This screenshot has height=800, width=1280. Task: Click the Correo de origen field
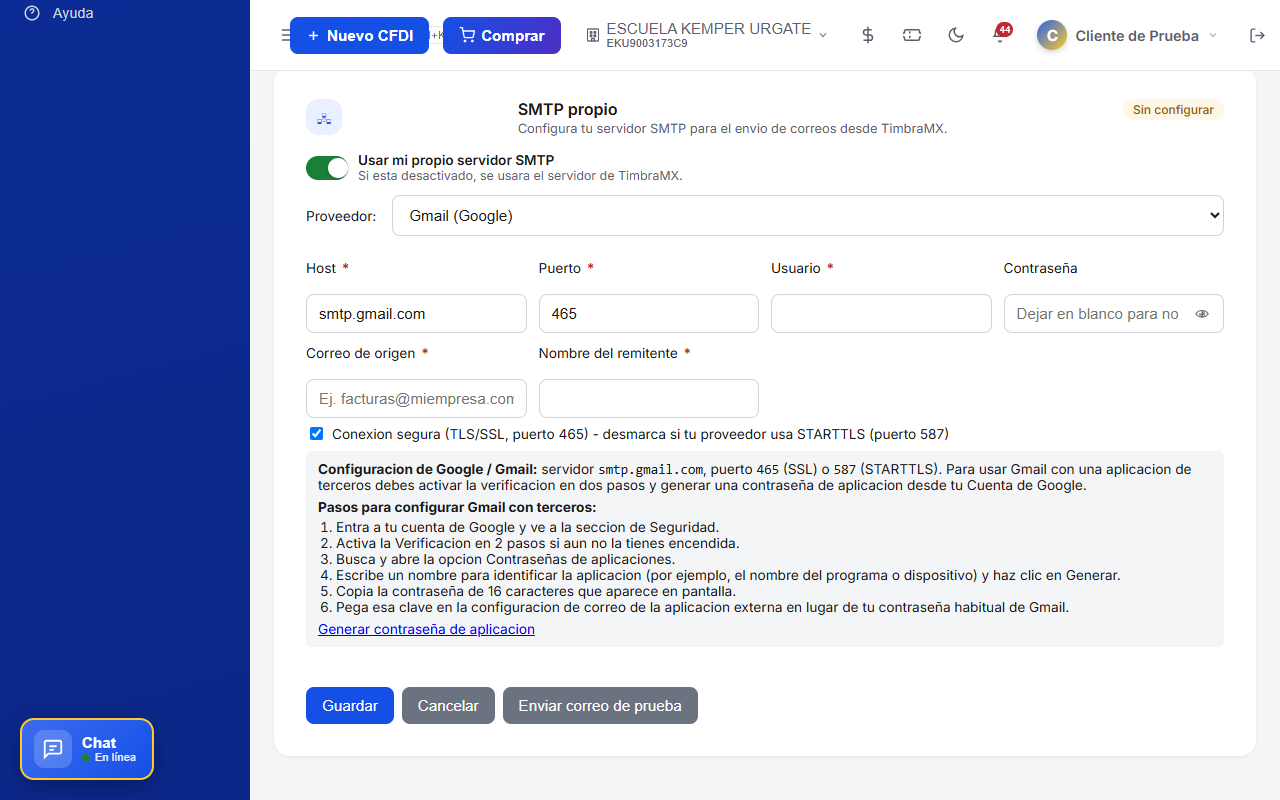click(416, 398)
